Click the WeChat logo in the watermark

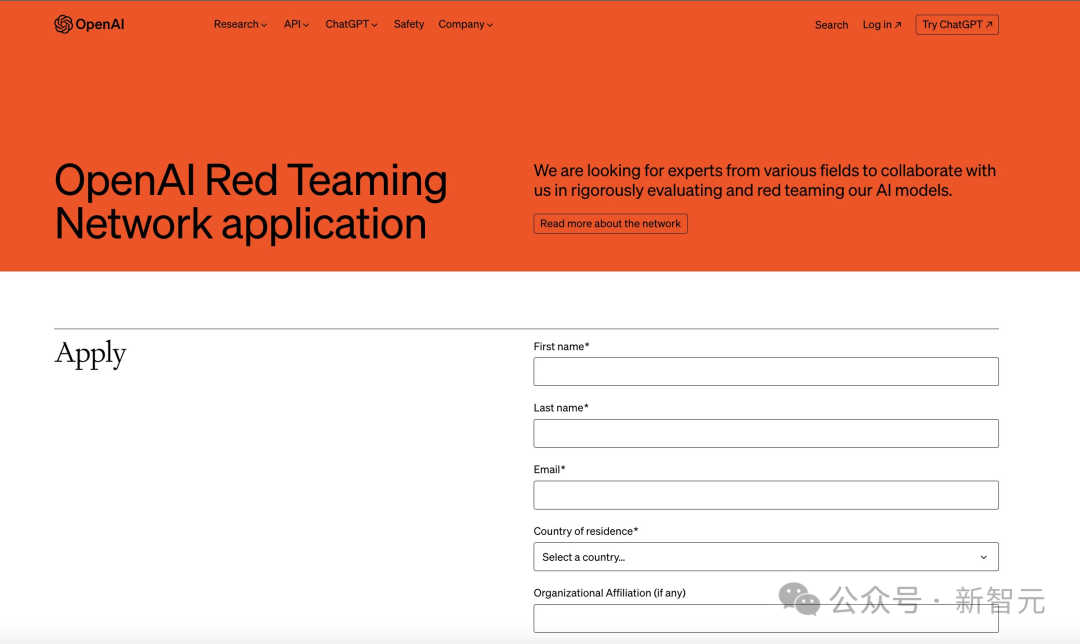(x=800, y=599)
